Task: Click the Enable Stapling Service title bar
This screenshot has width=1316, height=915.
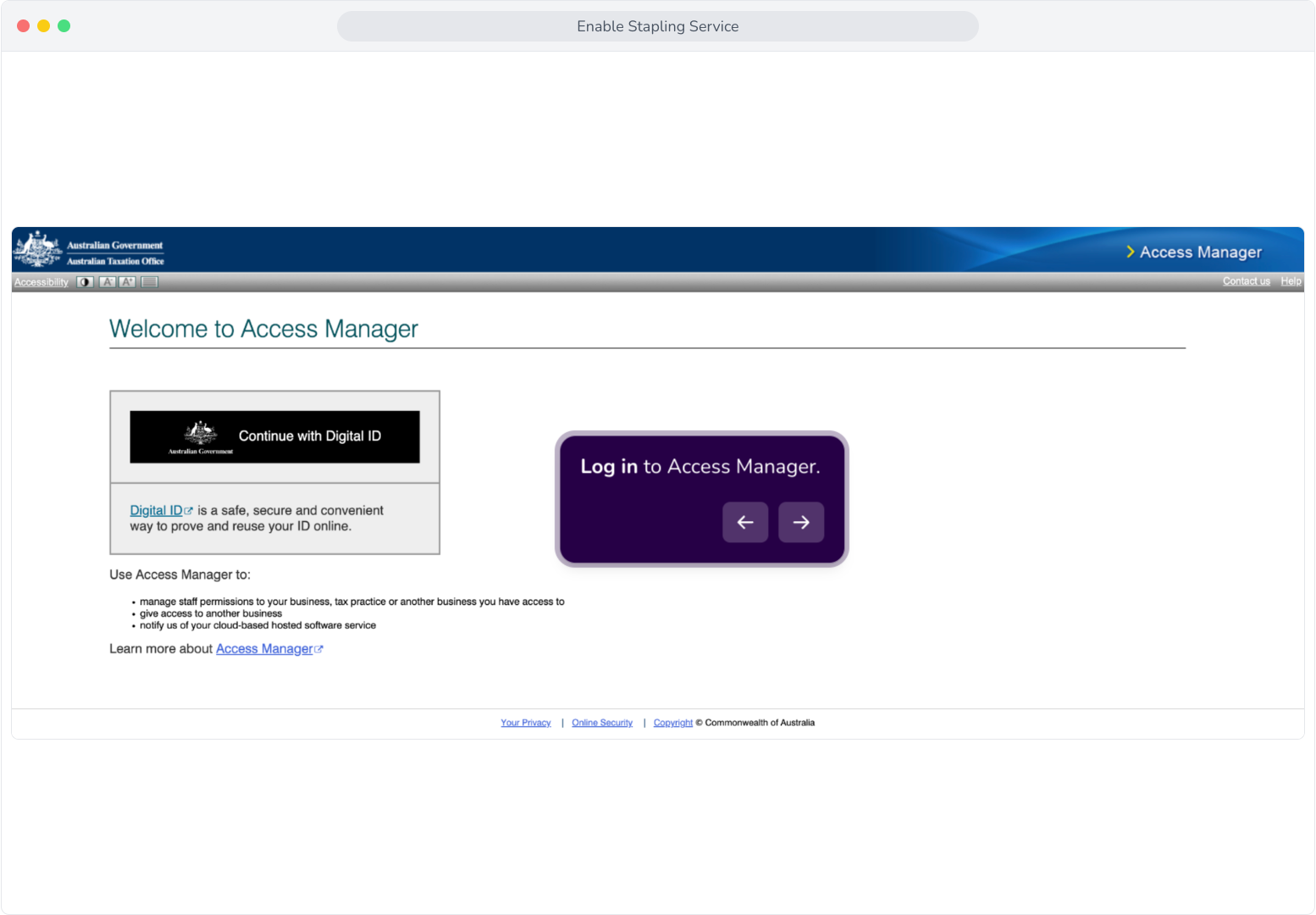Action: click(x=658, y=26)
